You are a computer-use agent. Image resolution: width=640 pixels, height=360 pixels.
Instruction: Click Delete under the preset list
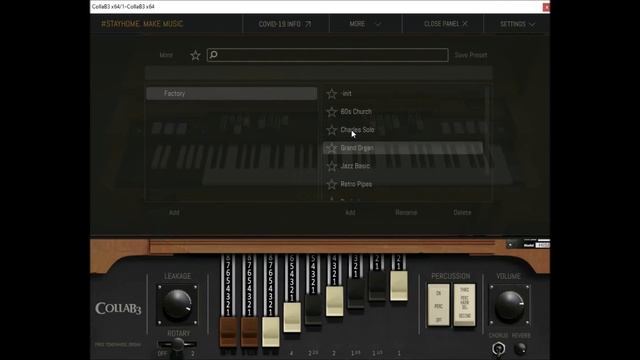pos(462,213)
